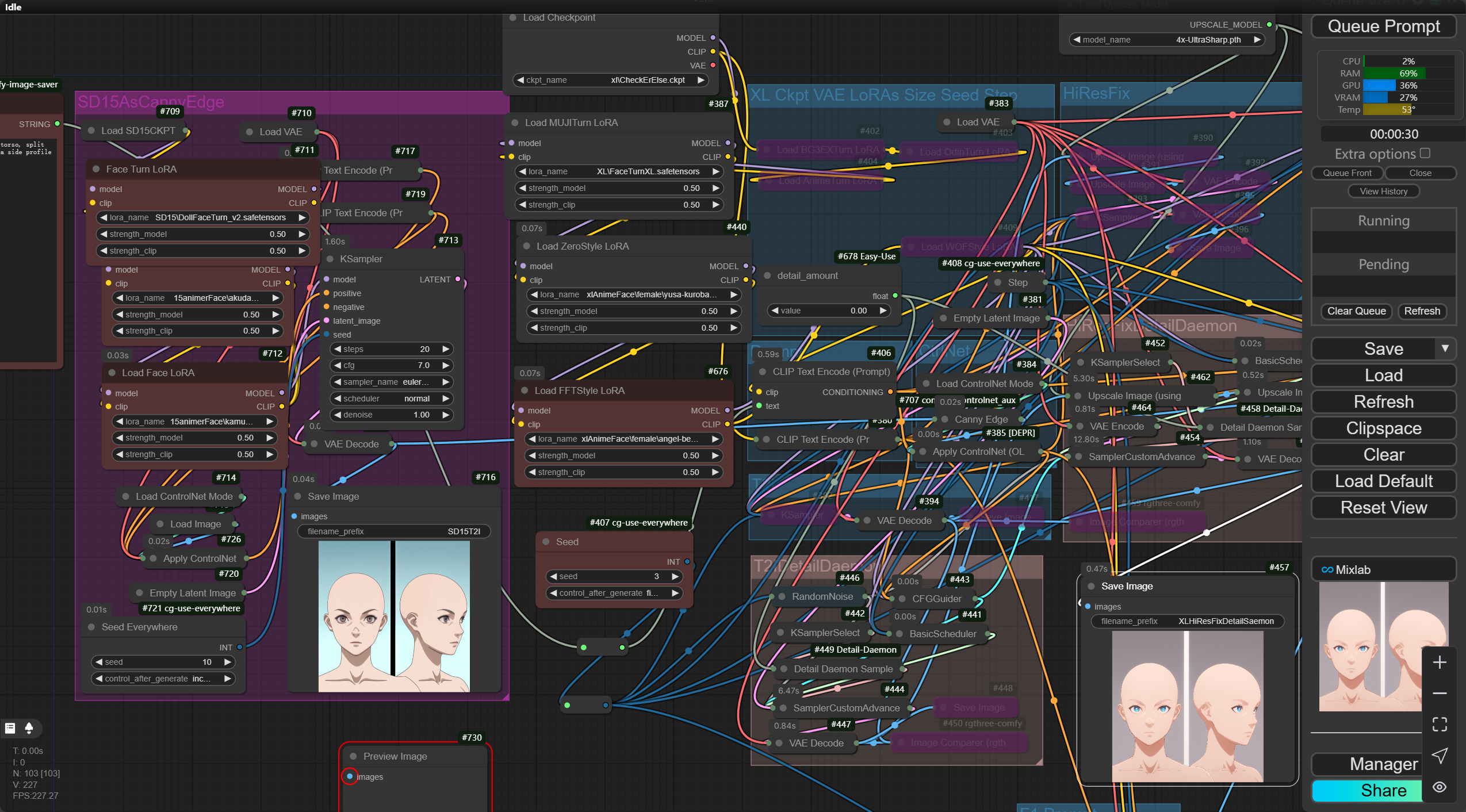Click the View History button
This screenshot has height=812, width=1466.
1383,191
